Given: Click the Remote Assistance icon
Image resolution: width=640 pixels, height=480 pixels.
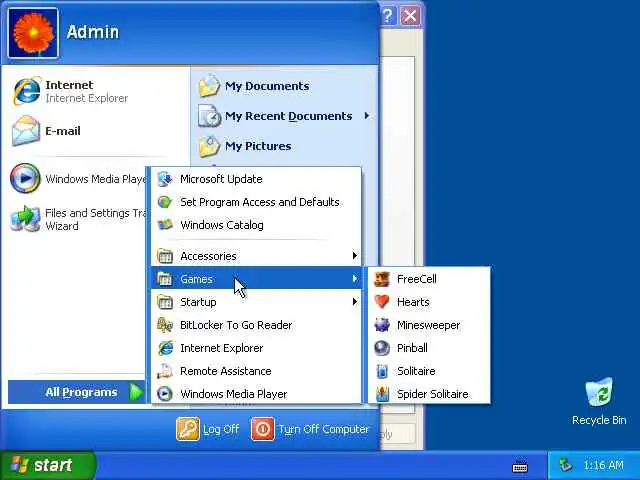Looking at the screenshot, I should coord(165,371).
